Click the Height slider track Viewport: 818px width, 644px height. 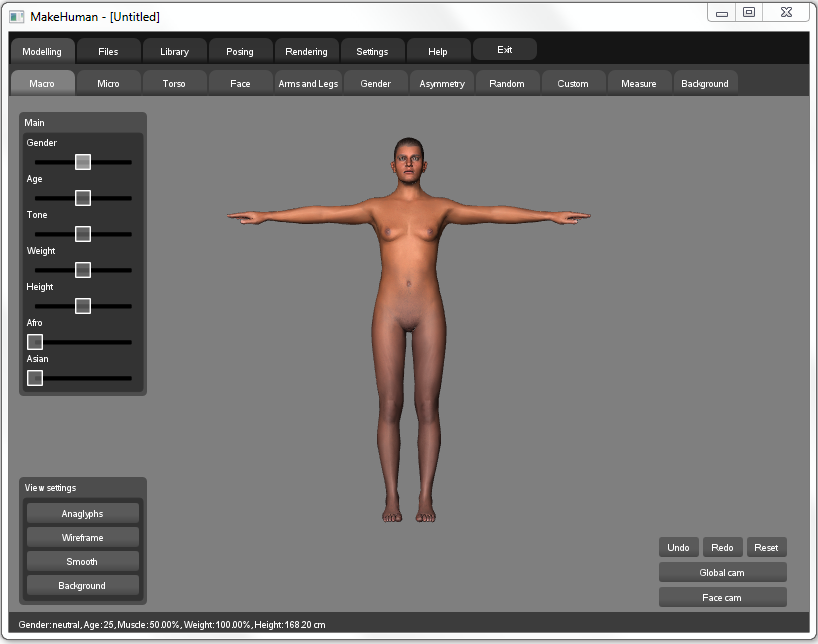[112, 306]
